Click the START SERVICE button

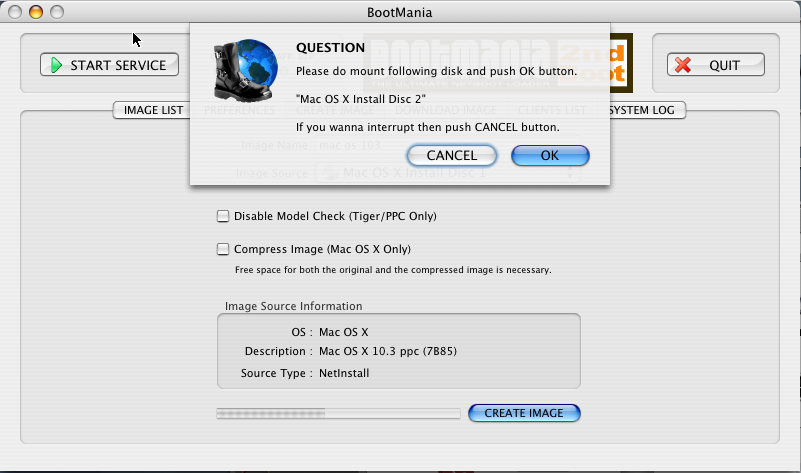109,65
